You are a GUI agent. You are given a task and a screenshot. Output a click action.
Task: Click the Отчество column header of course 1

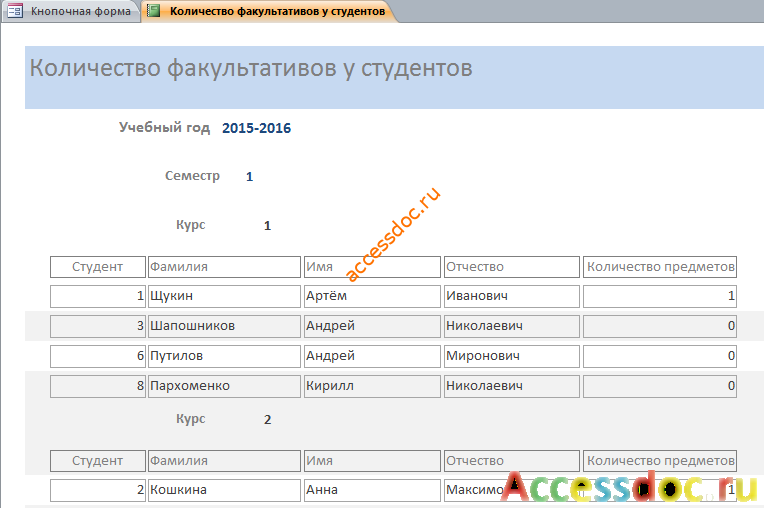click(512, 267)
